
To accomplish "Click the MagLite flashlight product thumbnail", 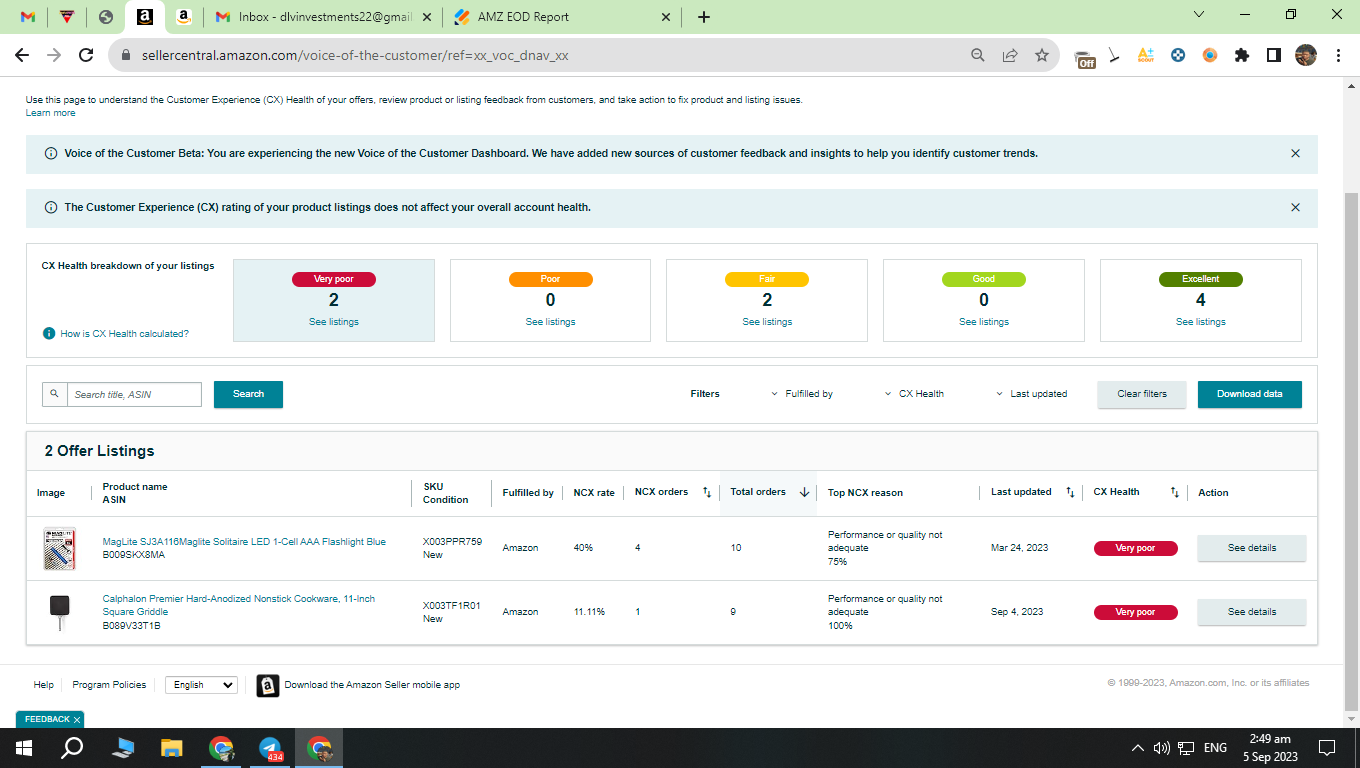I will [x=59, y=549].
